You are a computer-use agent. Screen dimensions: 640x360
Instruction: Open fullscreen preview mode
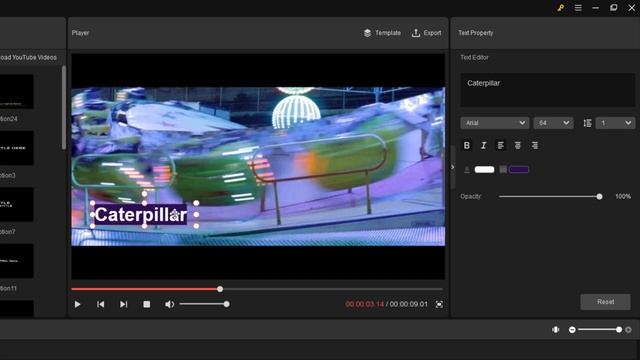coord(439,304)
